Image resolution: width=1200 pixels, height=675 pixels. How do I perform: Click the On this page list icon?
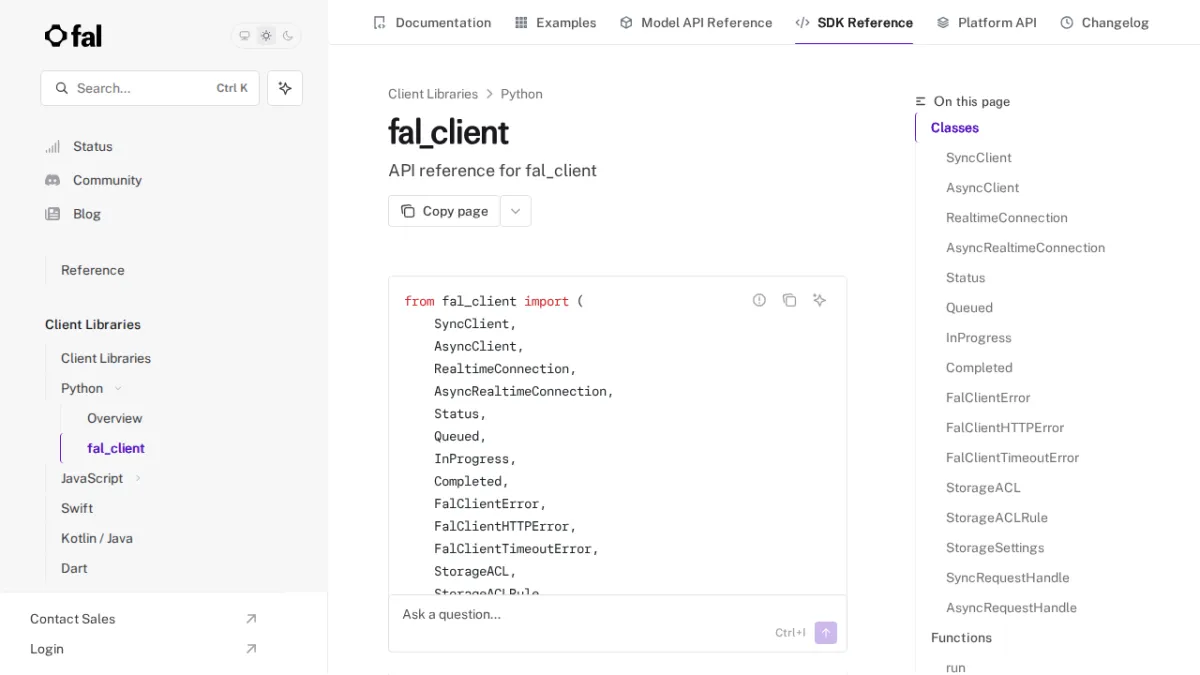[x=921, y=102]
